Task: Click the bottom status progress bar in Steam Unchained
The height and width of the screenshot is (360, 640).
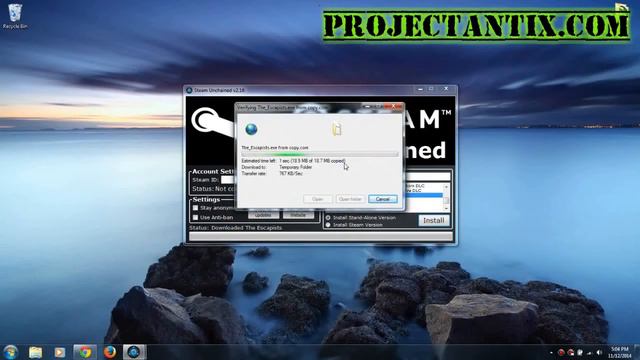Action: (x=321, y=236)
